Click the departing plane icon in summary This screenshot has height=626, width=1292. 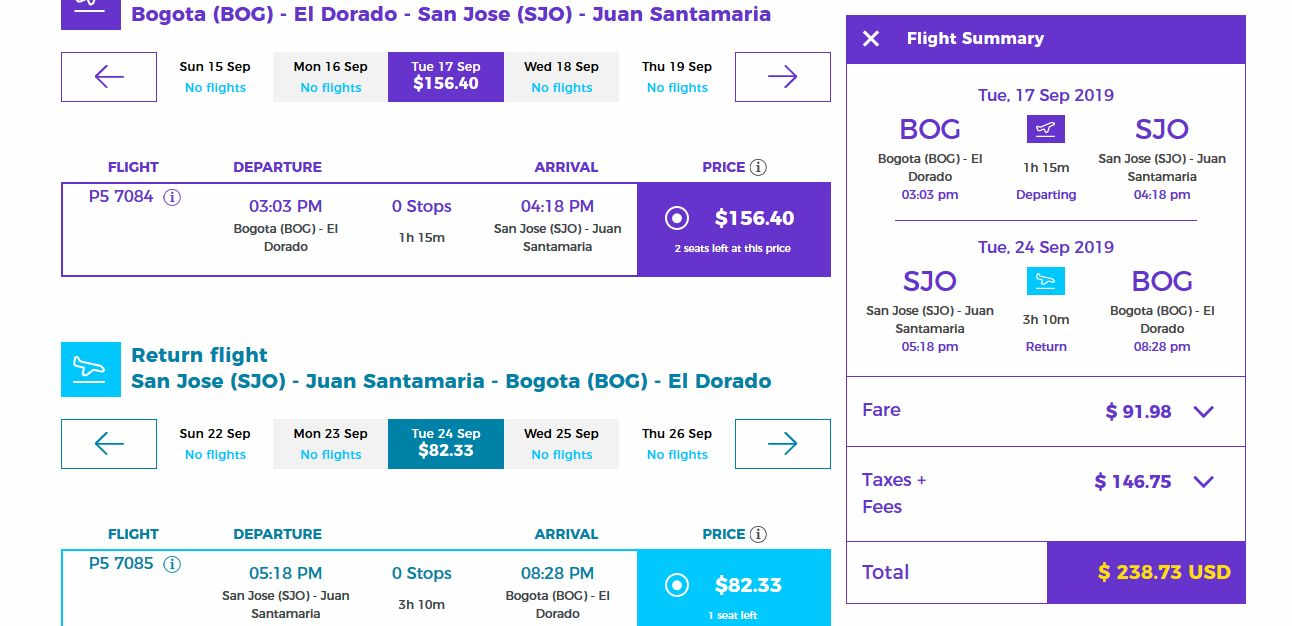pos(1046,129)
